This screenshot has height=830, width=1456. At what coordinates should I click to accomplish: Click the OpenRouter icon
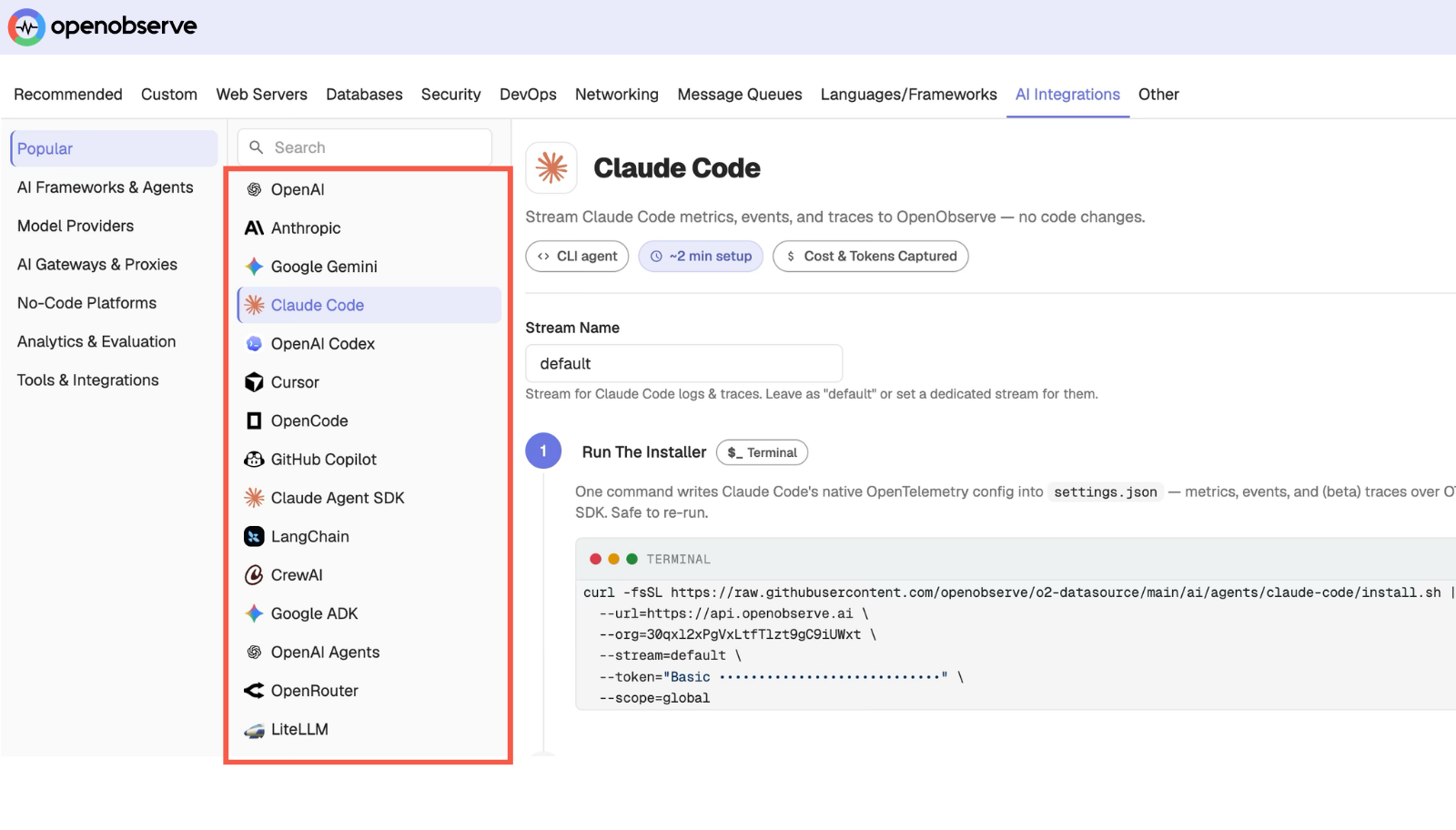(x=254, y=691)
